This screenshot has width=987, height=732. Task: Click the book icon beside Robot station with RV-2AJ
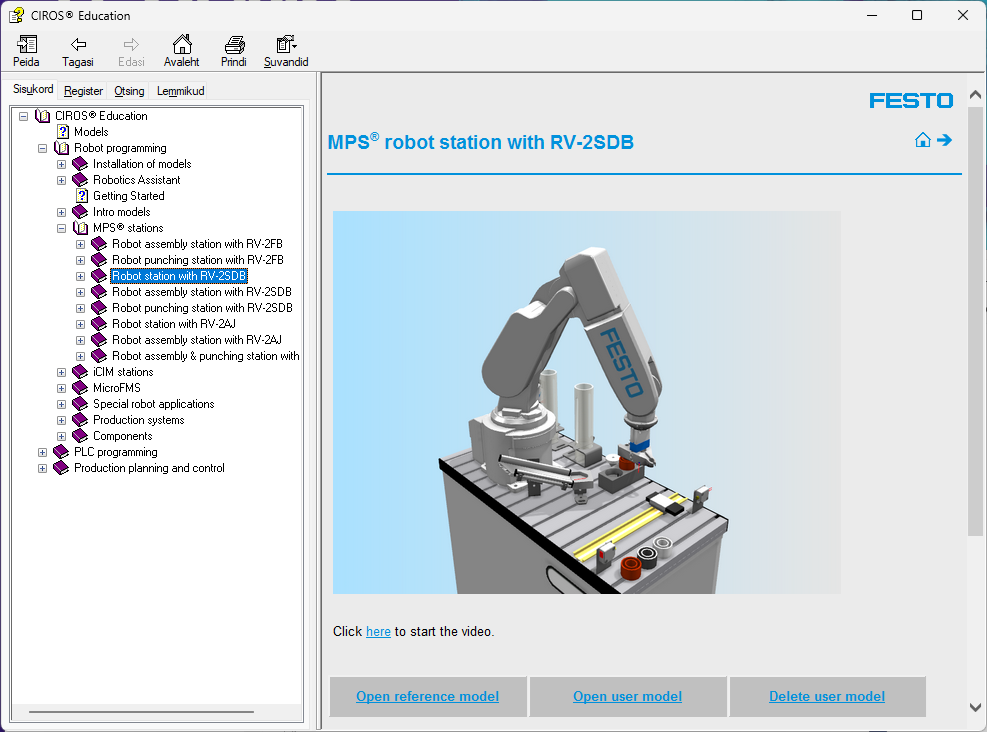pos(99,324)
